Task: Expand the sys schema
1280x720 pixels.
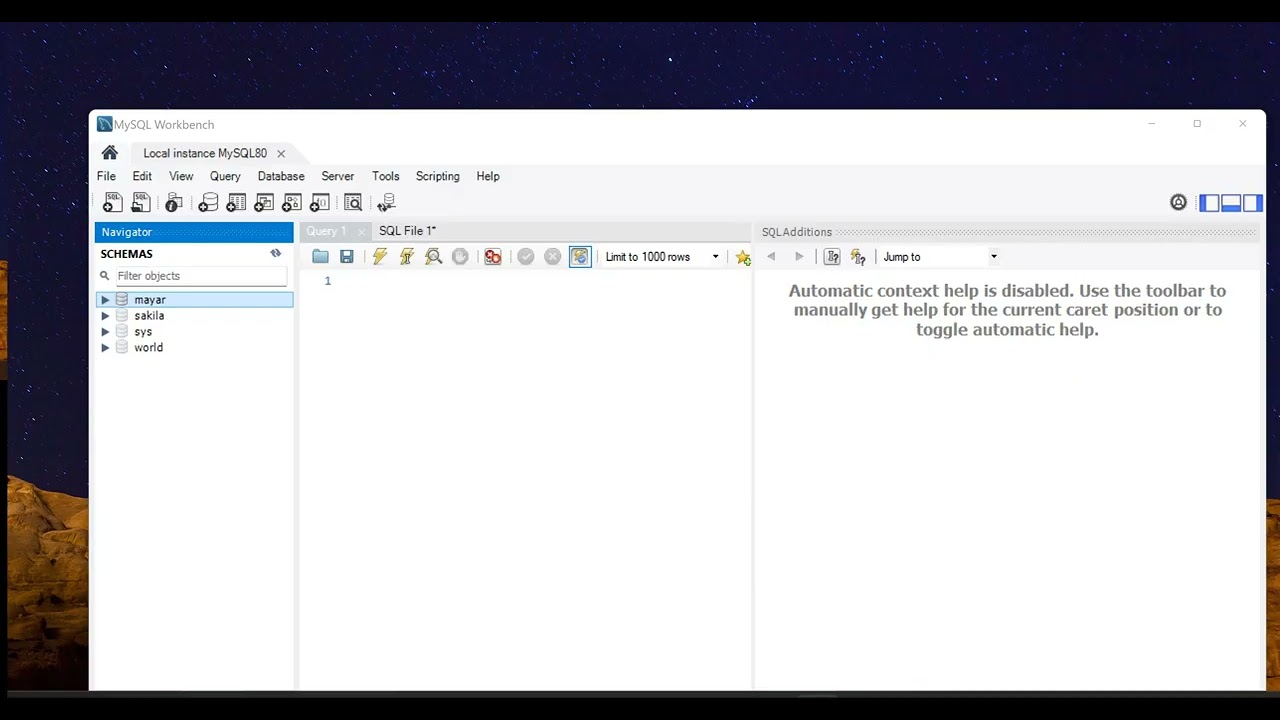Action: (x=105, y=332)
